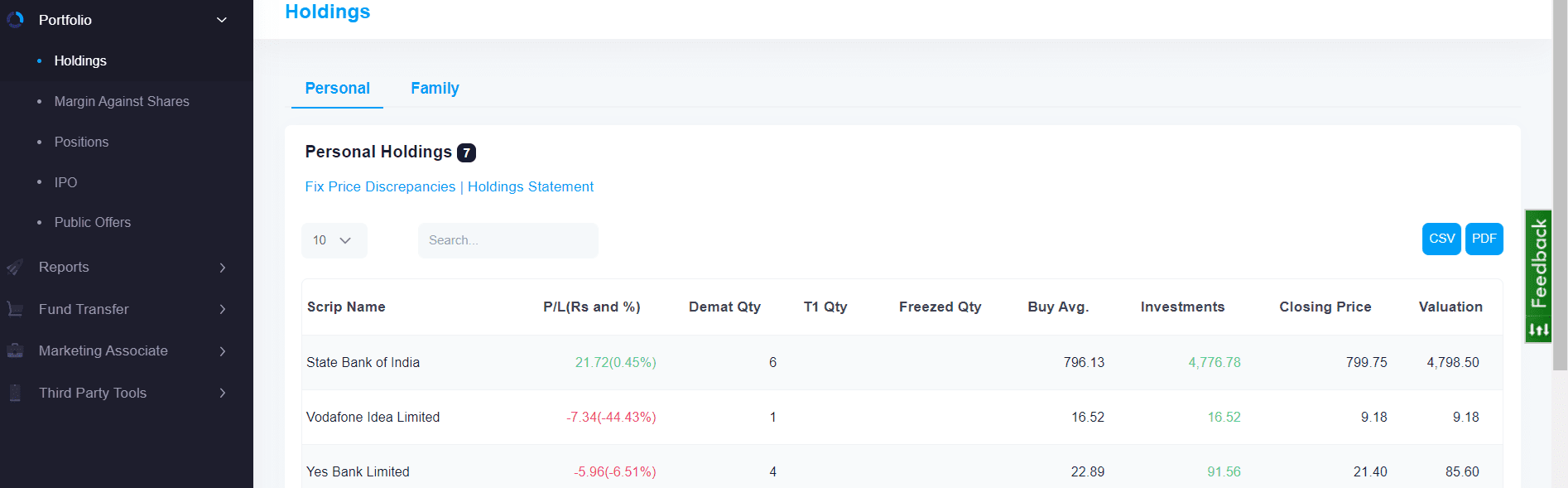Click Yes Bank investment value 91.56

[x=1224, y=471]
